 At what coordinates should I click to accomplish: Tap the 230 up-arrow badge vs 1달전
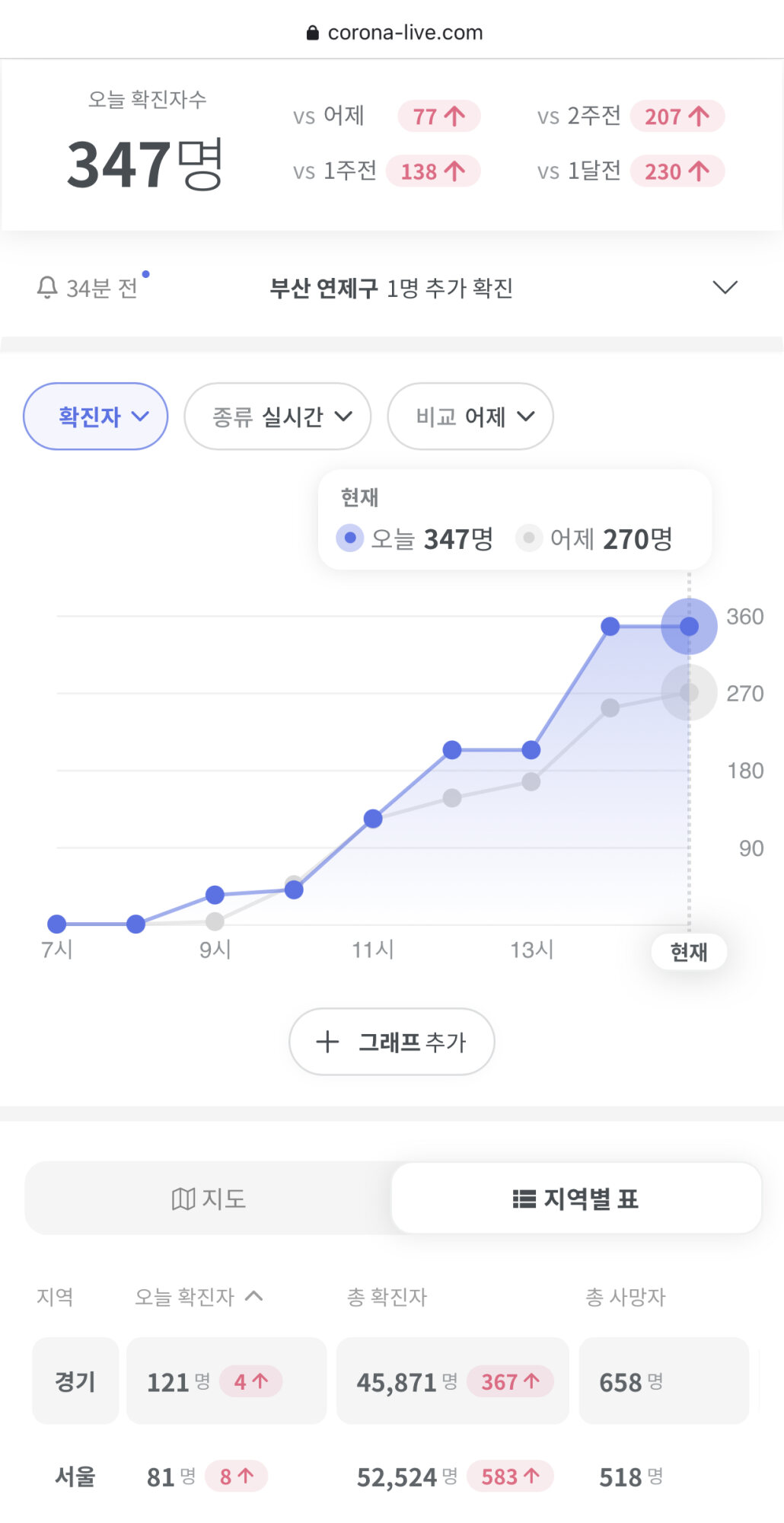tap(677, 171)
